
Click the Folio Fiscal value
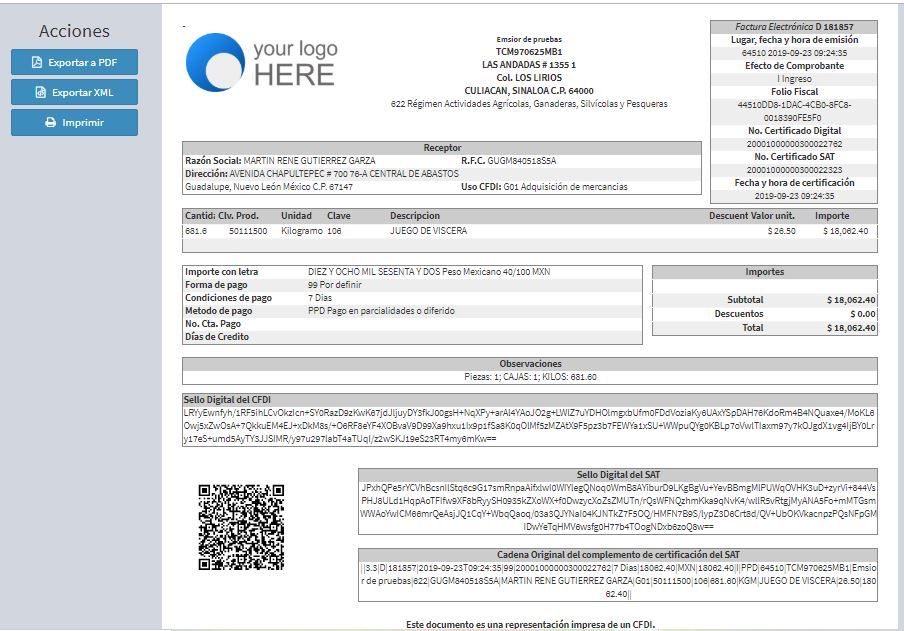pos(793,111)
